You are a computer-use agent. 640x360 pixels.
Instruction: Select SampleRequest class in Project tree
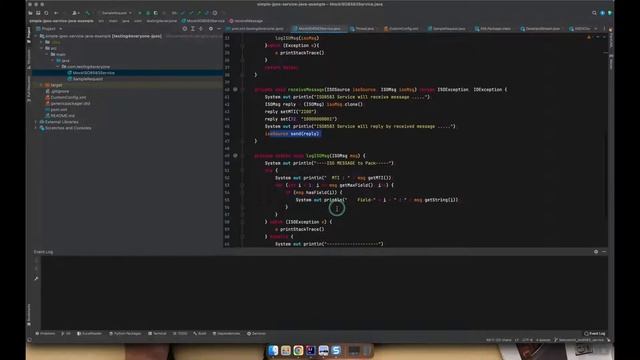[x=87, y=79]
